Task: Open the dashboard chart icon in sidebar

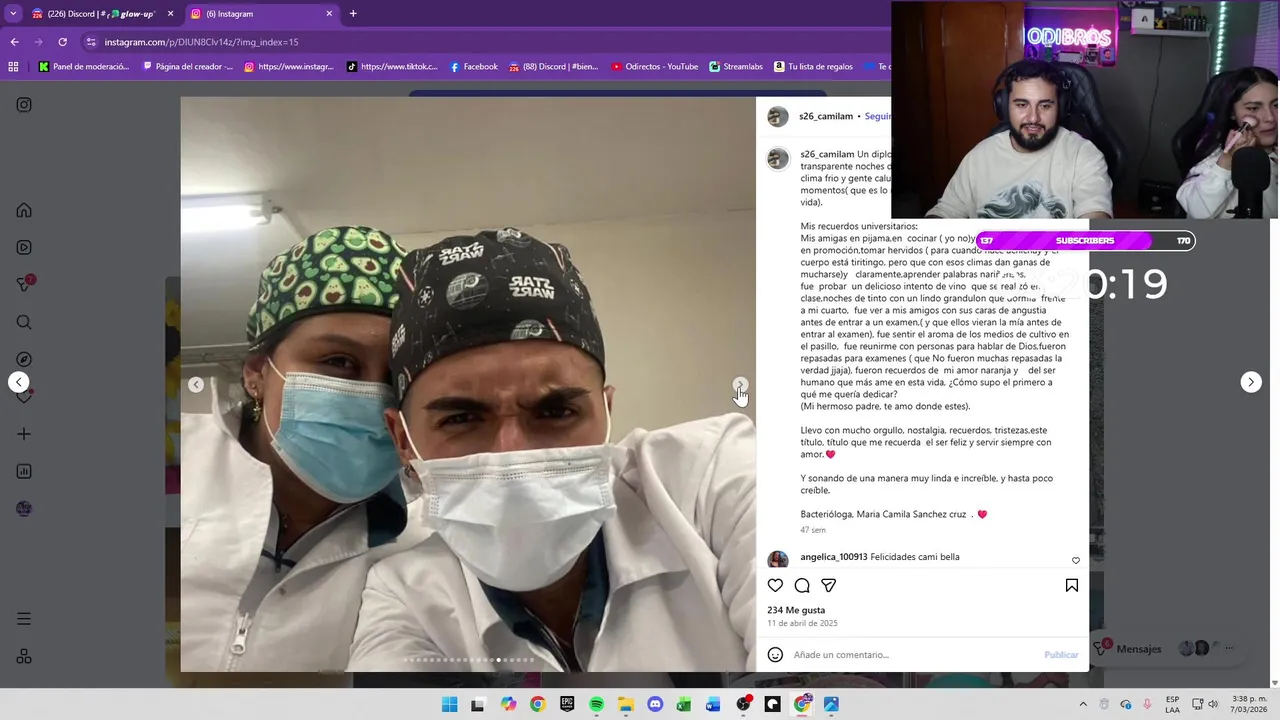Action: point(24,471)
